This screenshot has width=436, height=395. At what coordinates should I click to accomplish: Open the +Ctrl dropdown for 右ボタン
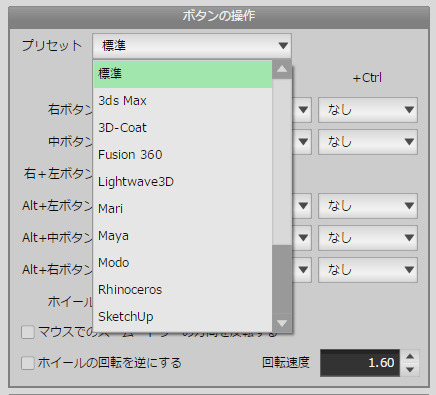(x=368, y=110)
